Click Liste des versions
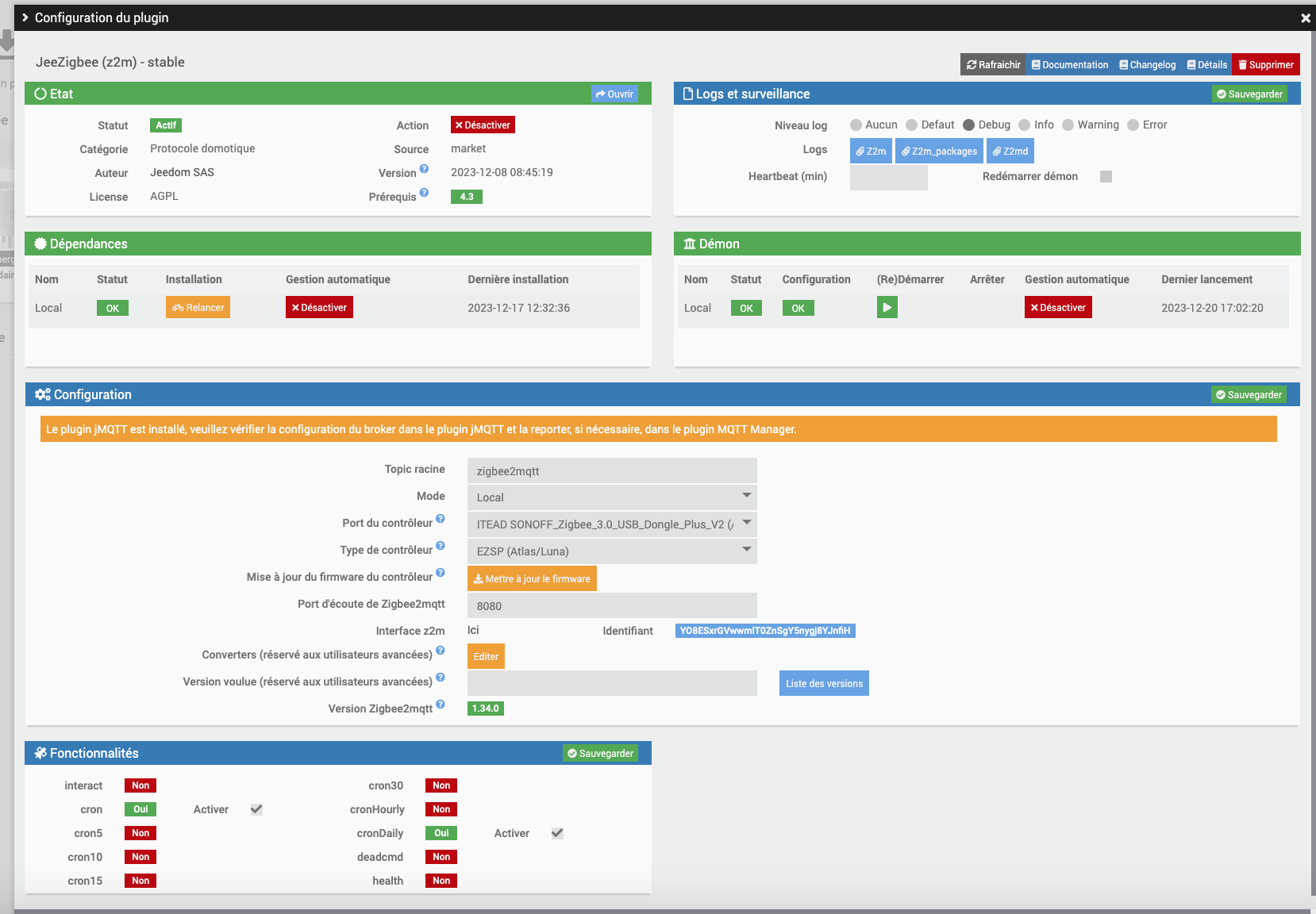Viewport: 1316px width, 914px height. [x=823, y=682]
